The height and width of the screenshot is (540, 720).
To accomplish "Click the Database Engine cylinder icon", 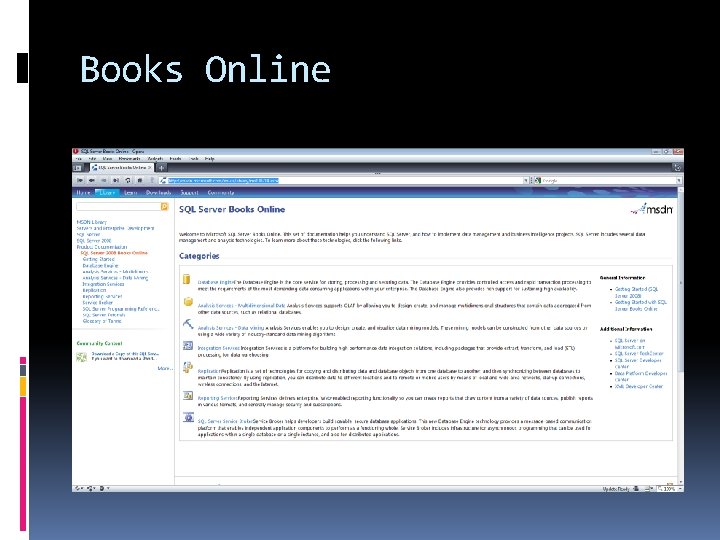I will 186,279.
